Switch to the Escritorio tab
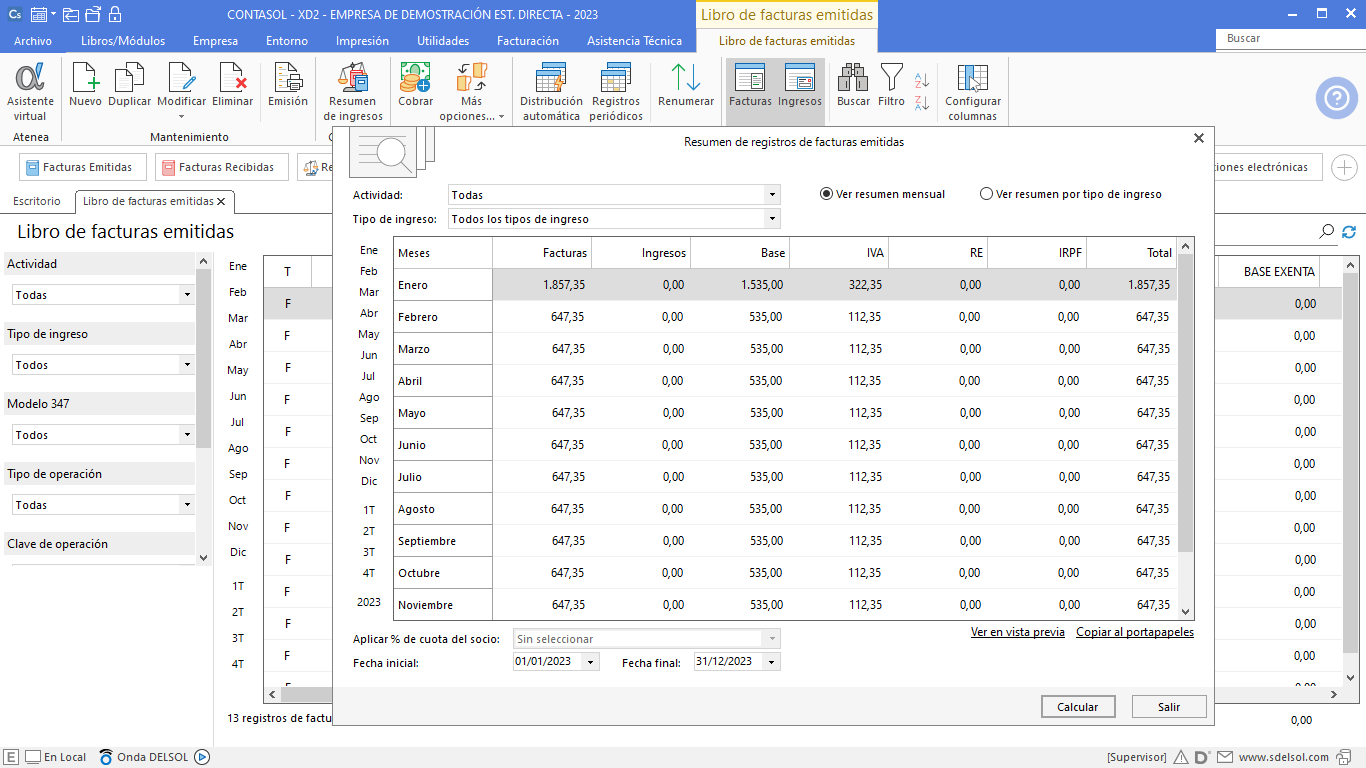1366x768 pixels. pyautogui.click(x=37, y=201)
